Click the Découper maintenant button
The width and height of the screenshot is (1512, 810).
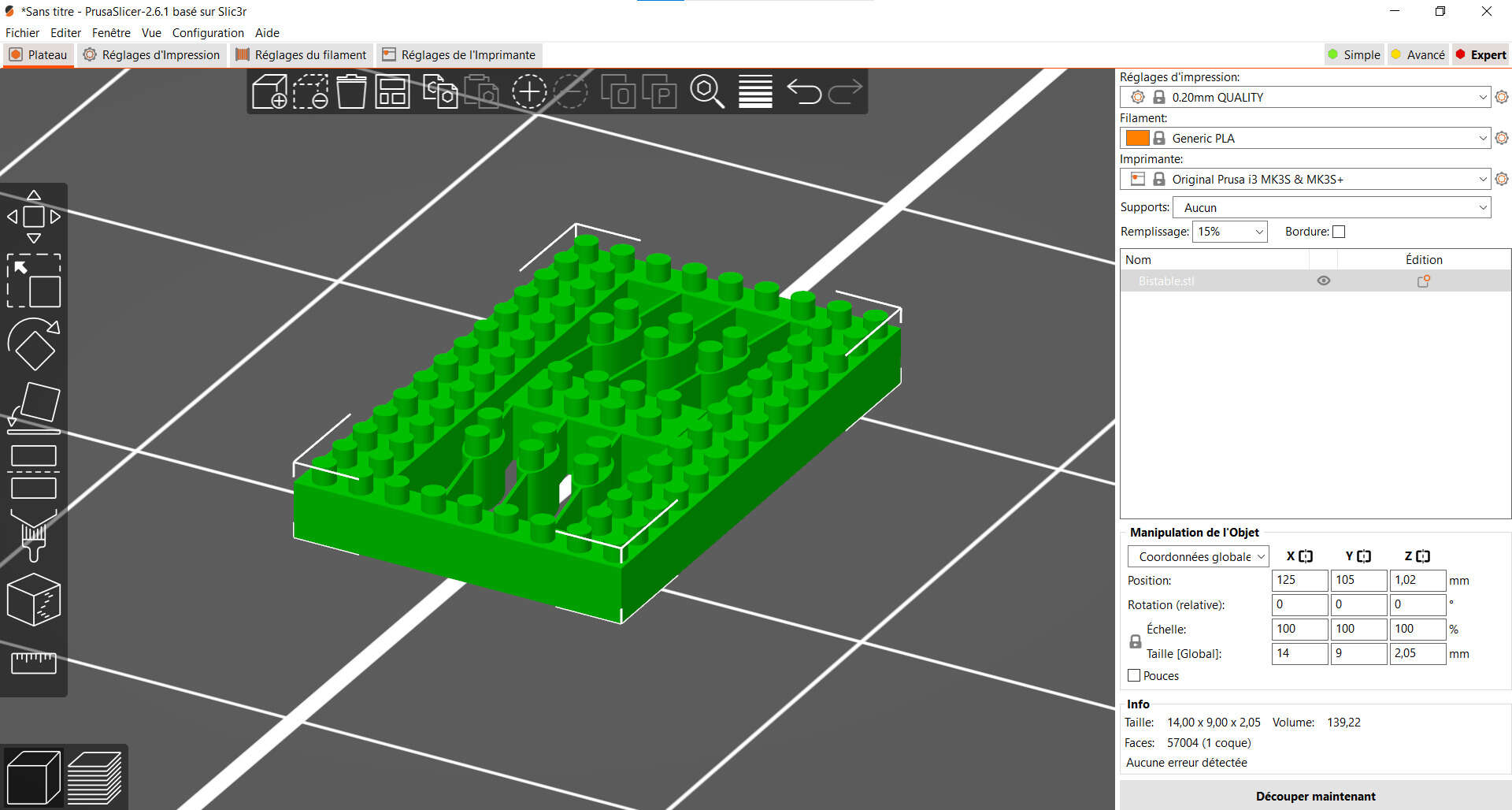[1315, 796]
